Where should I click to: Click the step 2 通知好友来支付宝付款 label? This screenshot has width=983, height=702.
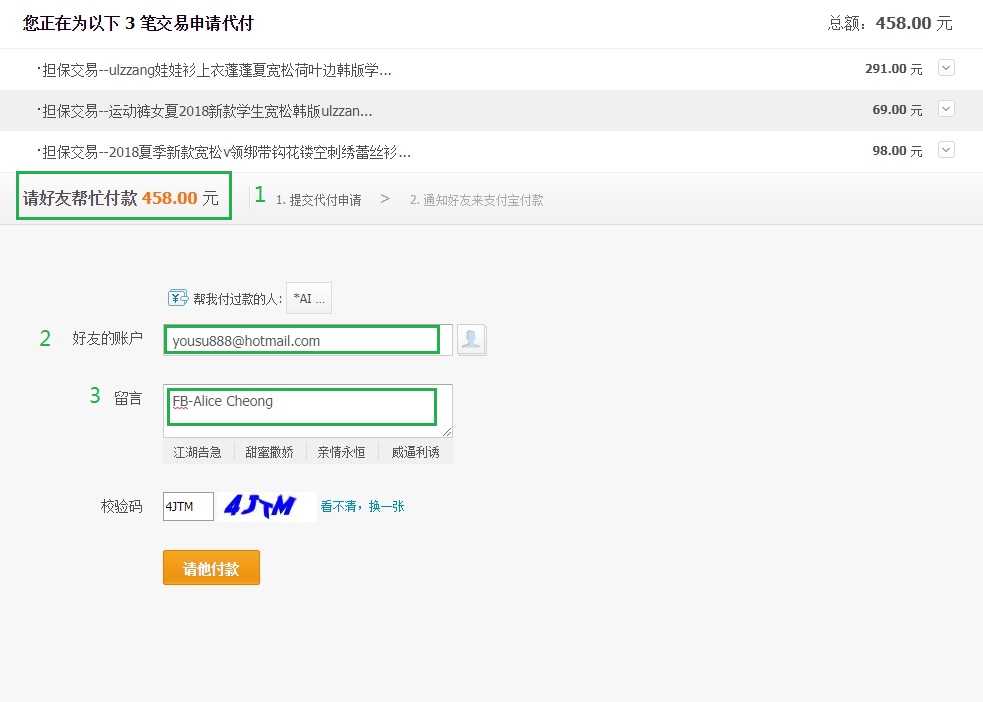pyautogui.click(x=477, y=200)
